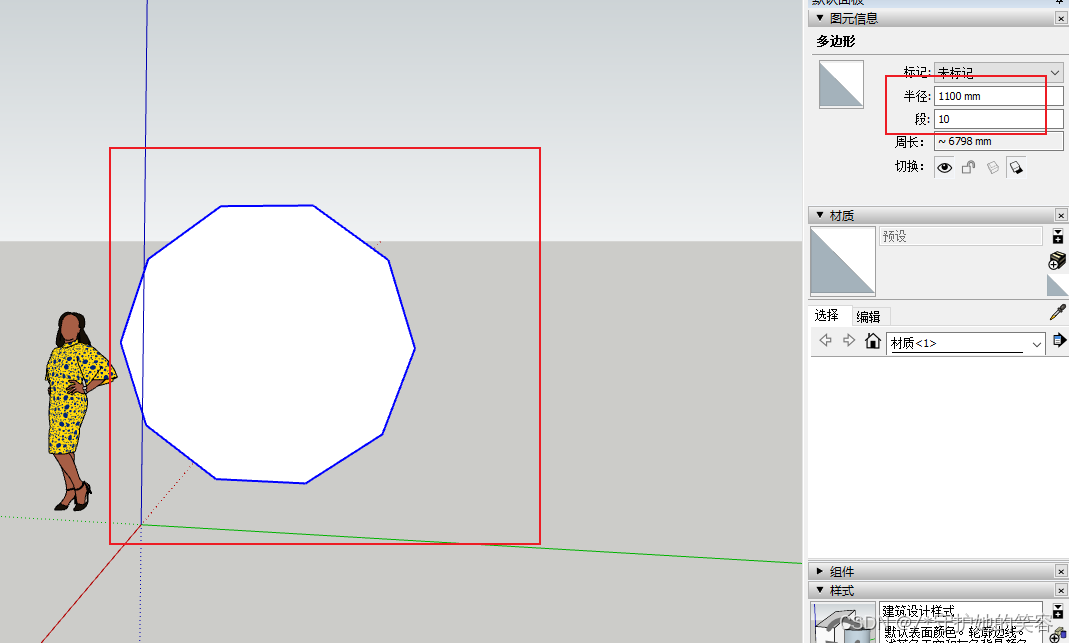Close the 材质 panel
Screen dimensions: 1069x643
click(1061, 215)
